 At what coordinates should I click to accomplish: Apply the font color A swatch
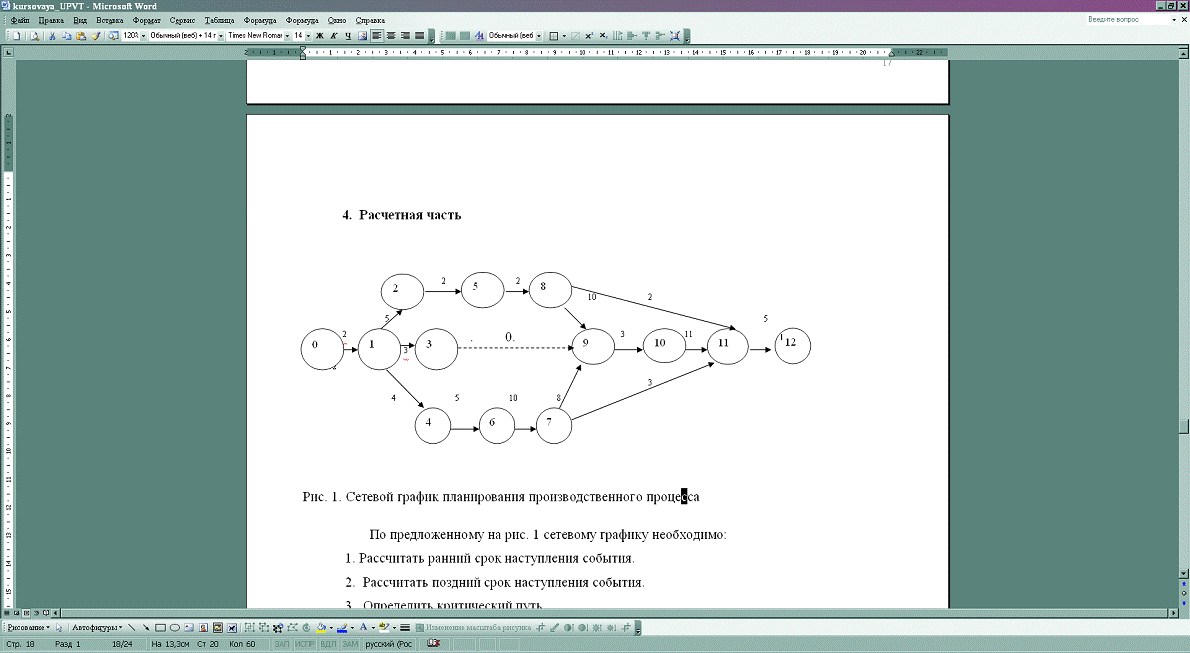coord(364,628)
